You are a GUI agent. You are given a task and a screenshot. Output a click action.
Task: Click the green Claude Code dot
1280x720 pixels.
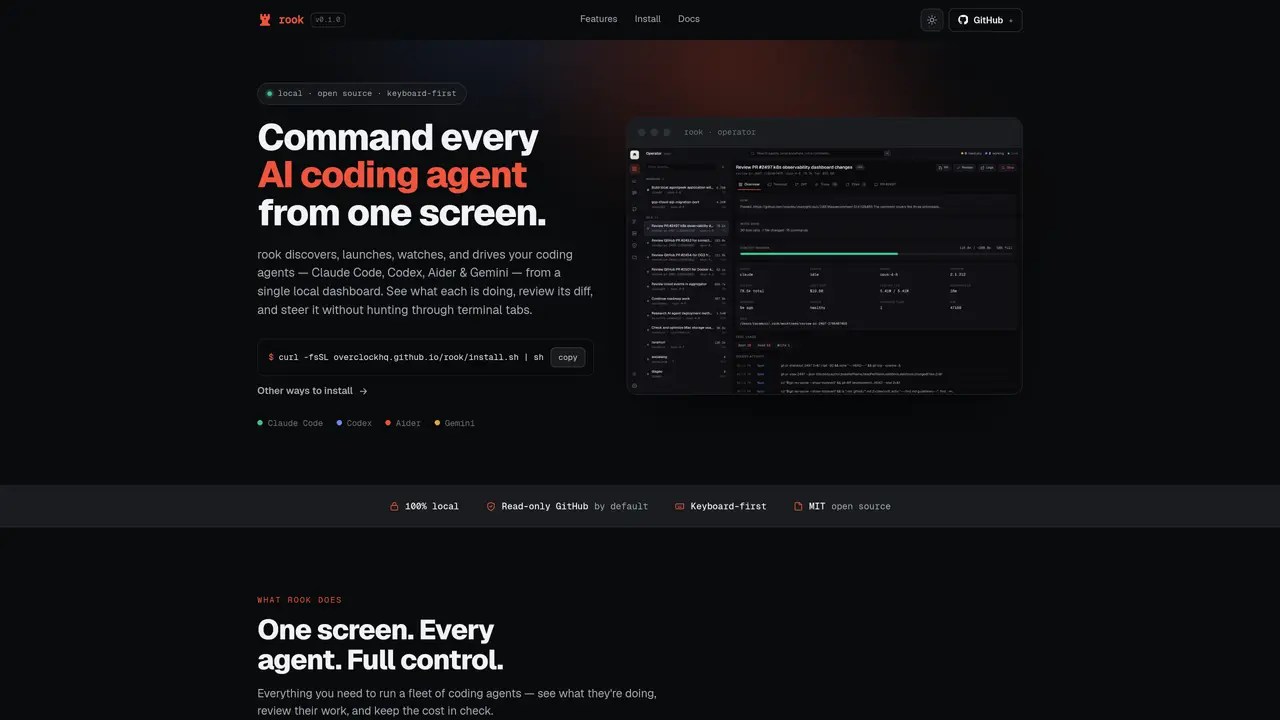[260, 423]
